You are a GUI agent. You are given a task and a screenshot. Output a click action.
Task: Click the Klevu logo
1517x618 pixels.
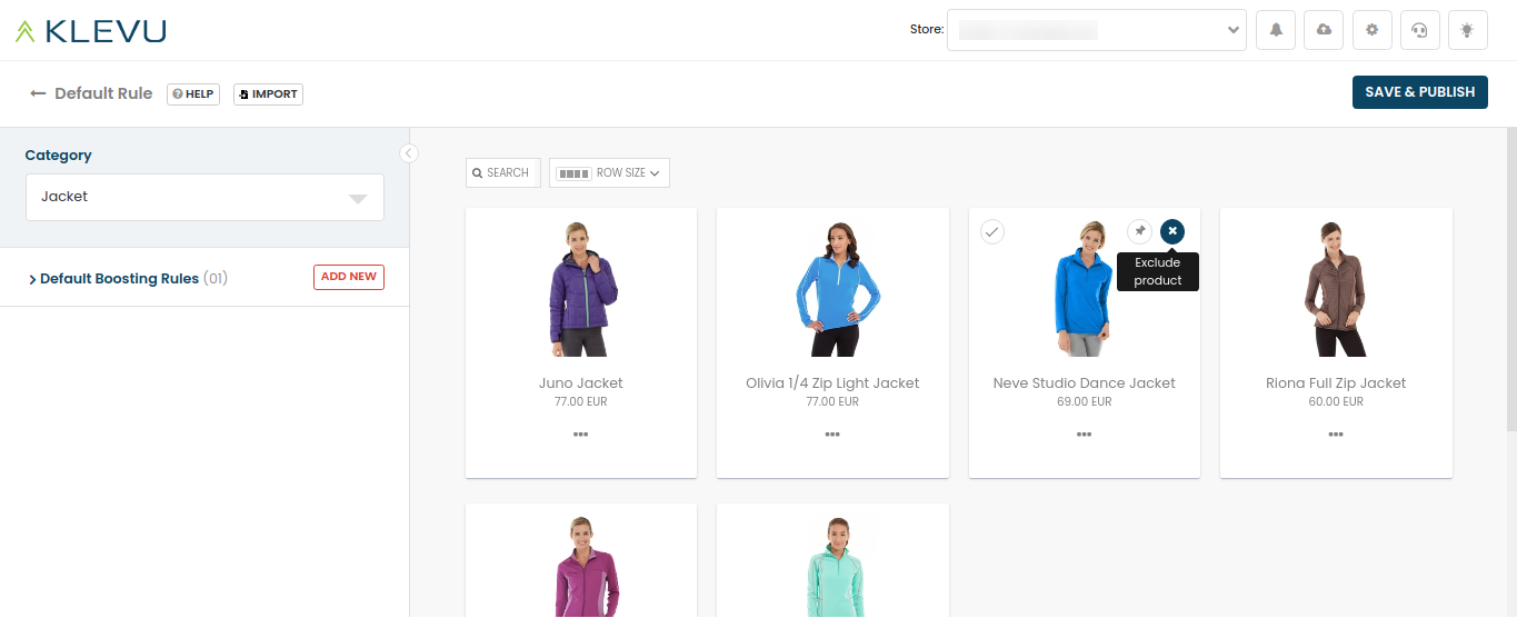coord(91,31)
